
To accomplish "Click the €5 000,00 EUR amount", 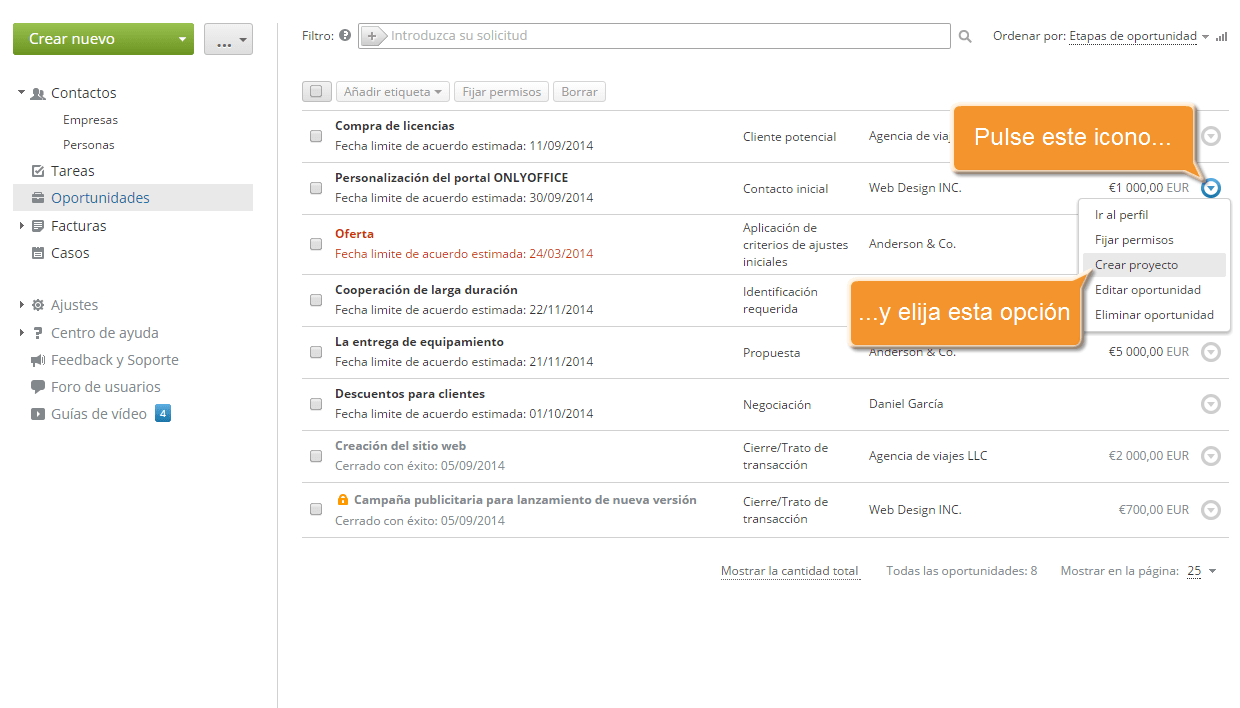I will [x=1149, y=352].
